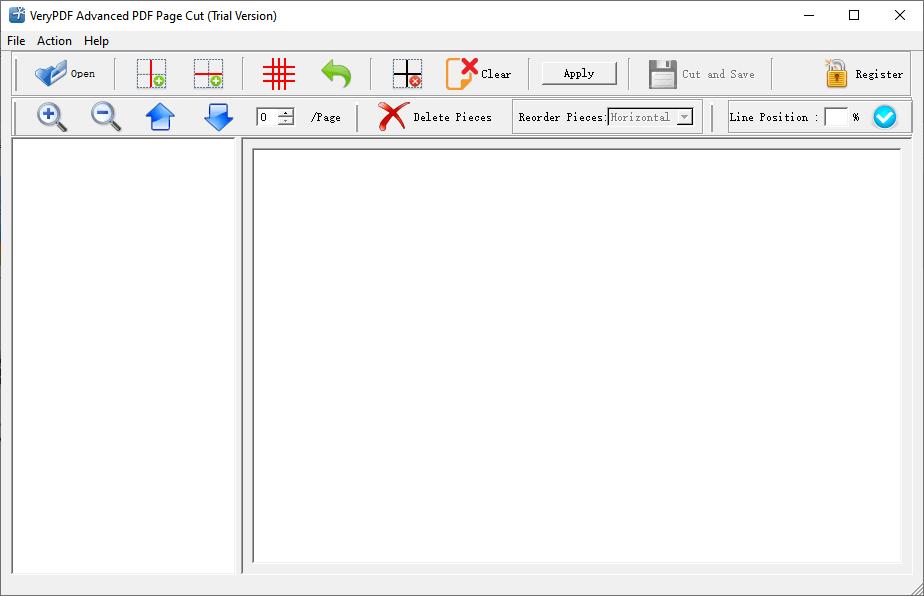Zoom out with the magnifier minus icon
Viewport: 924px width, 596px height.
[x=106, y=117]
